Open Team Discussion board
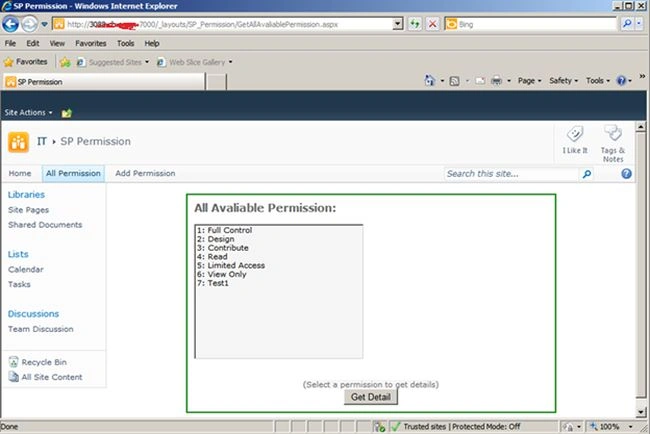Viewport: 650px width, 434px height. [x=41, y=329]
